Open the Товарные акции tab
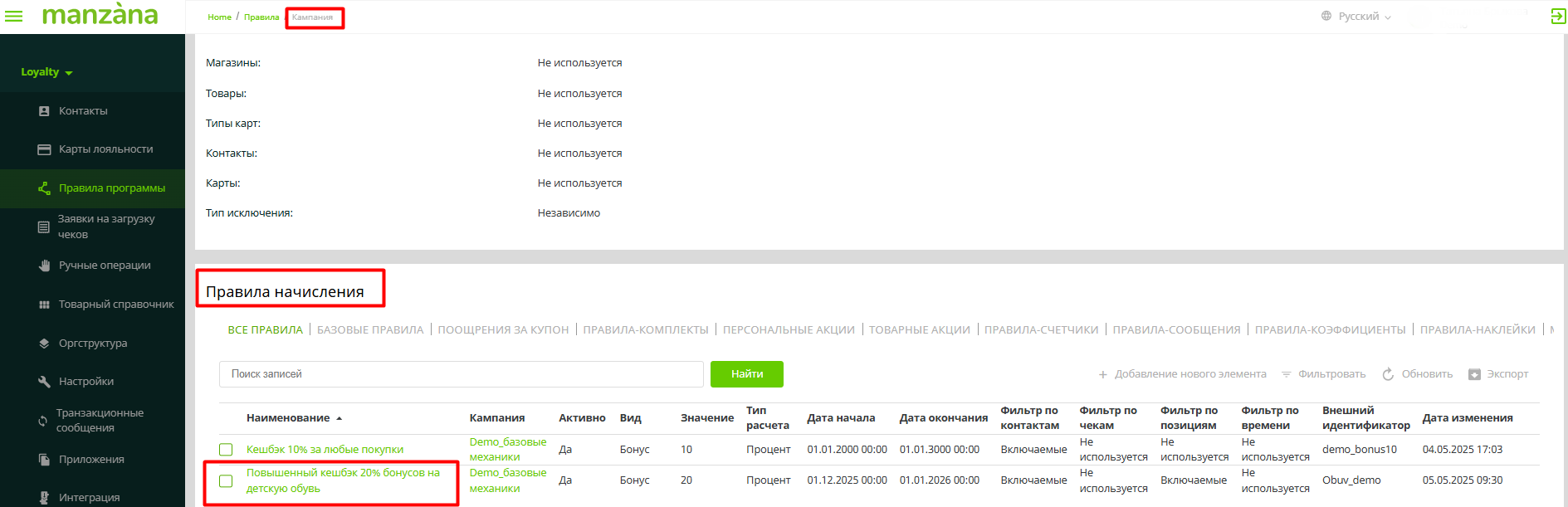The image size is (1568, 507). coord(919,330)
